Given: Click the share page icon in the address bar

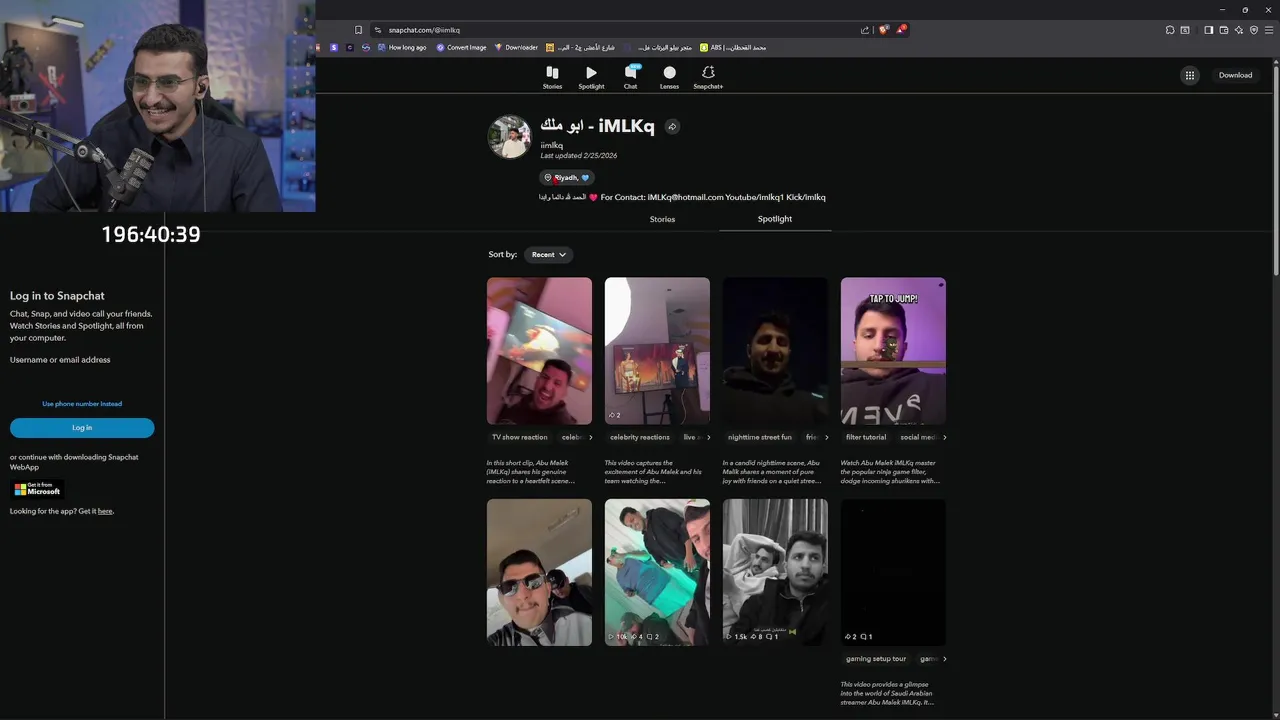Looking at the screenshot, I should [865, 30].
